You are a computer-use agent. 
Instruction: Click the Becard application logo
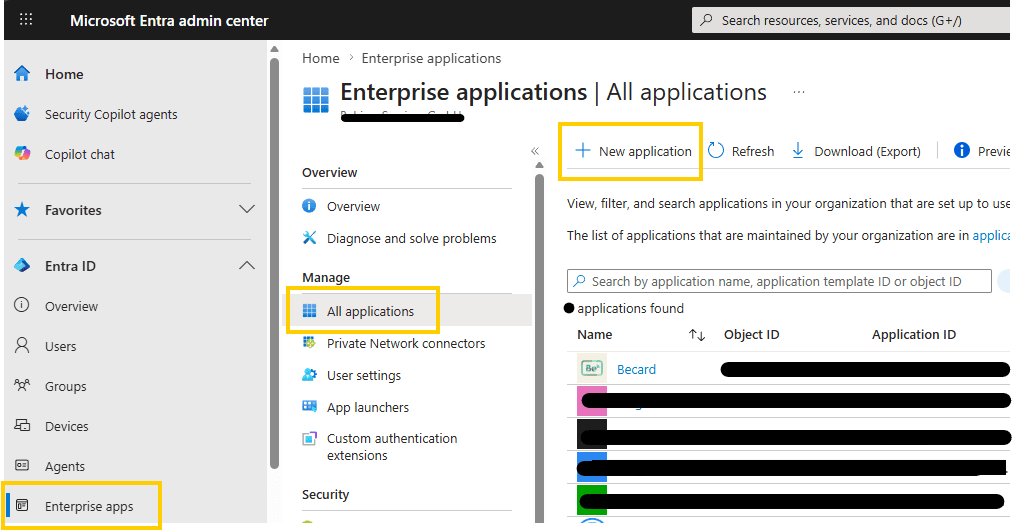pos(592,368)
